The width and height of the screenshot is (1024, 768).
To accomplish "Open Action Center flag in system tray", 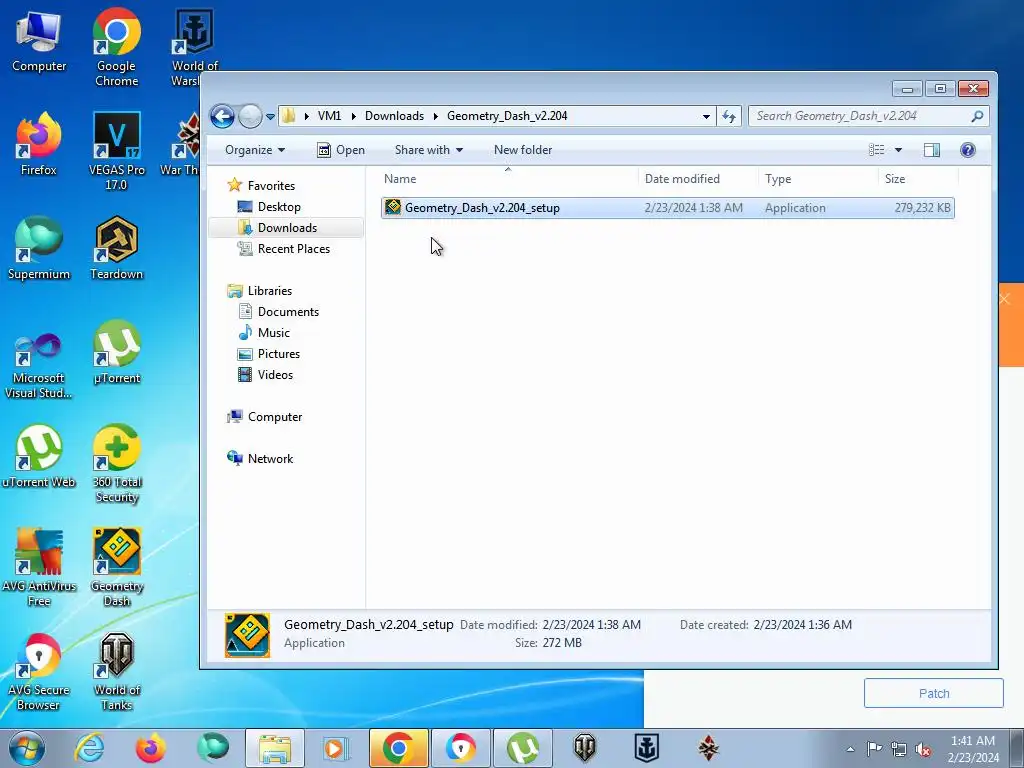I will click(x=874, y=749).
